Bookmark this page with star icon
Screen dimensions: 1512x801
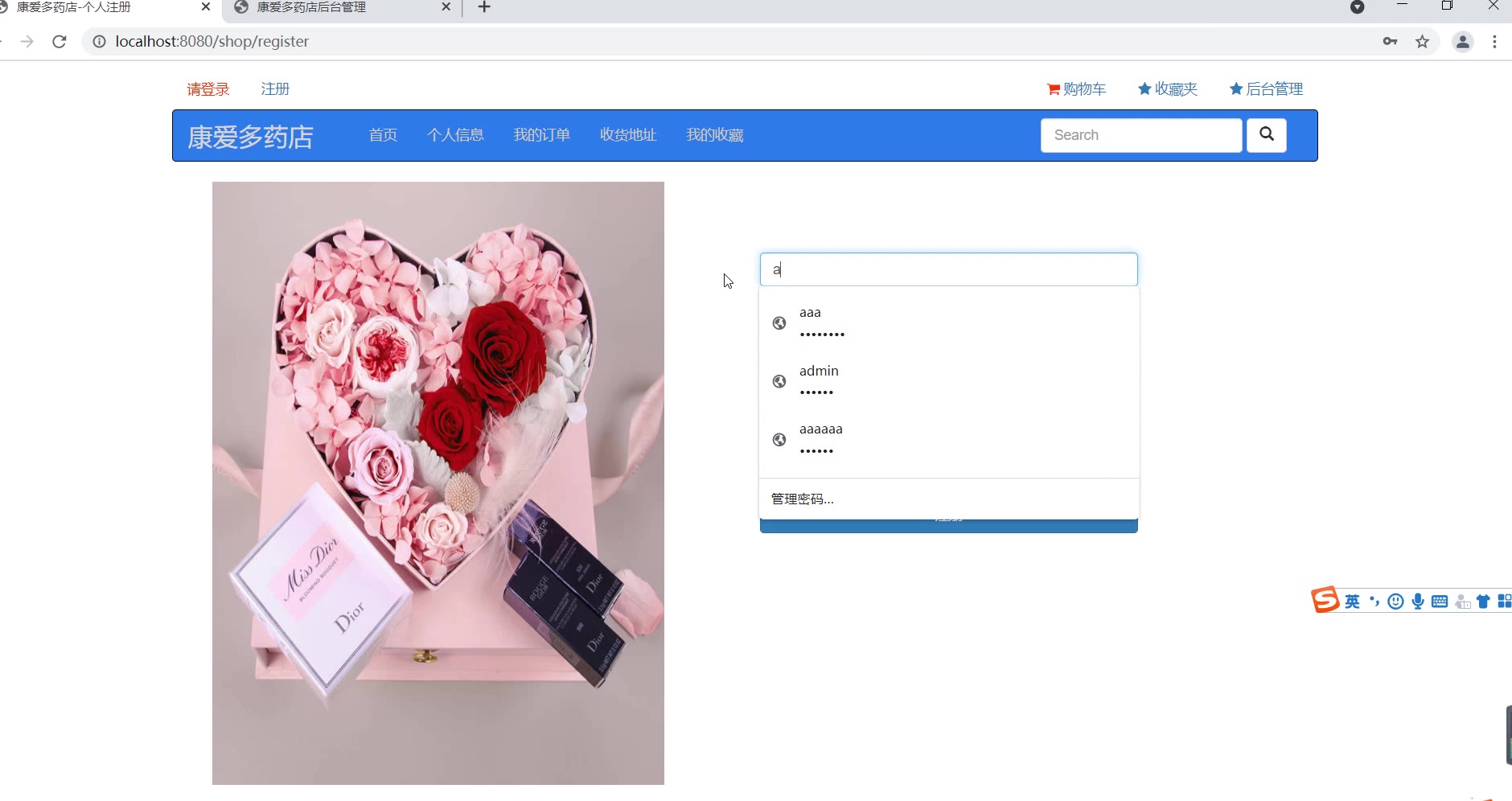tap(1422, 42)
